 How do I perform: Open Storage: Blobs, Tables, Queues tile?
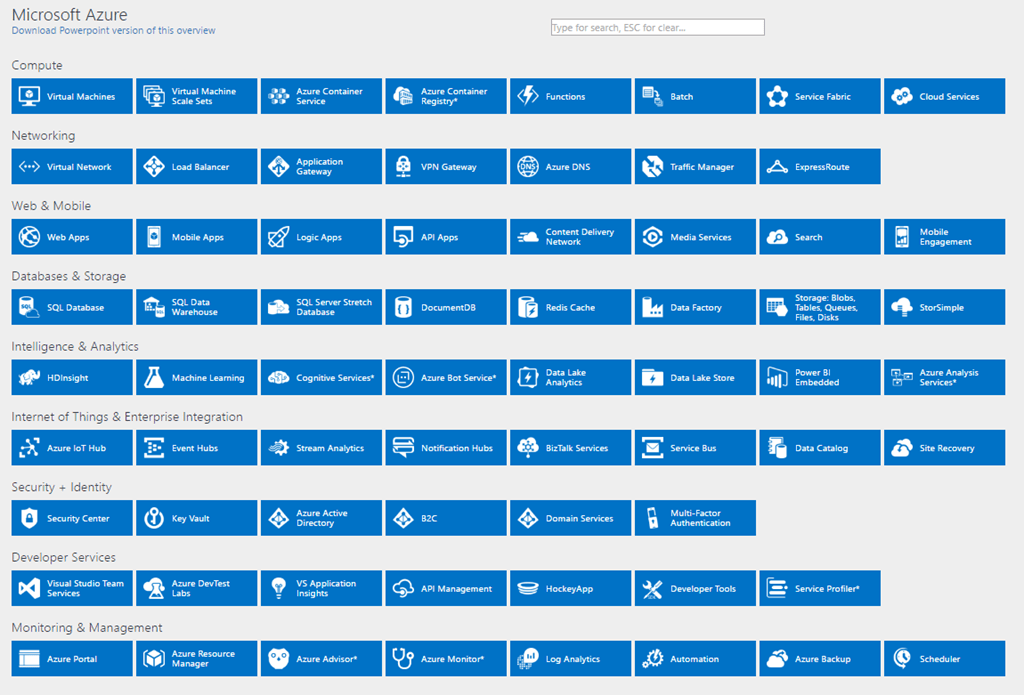[820, 307]
